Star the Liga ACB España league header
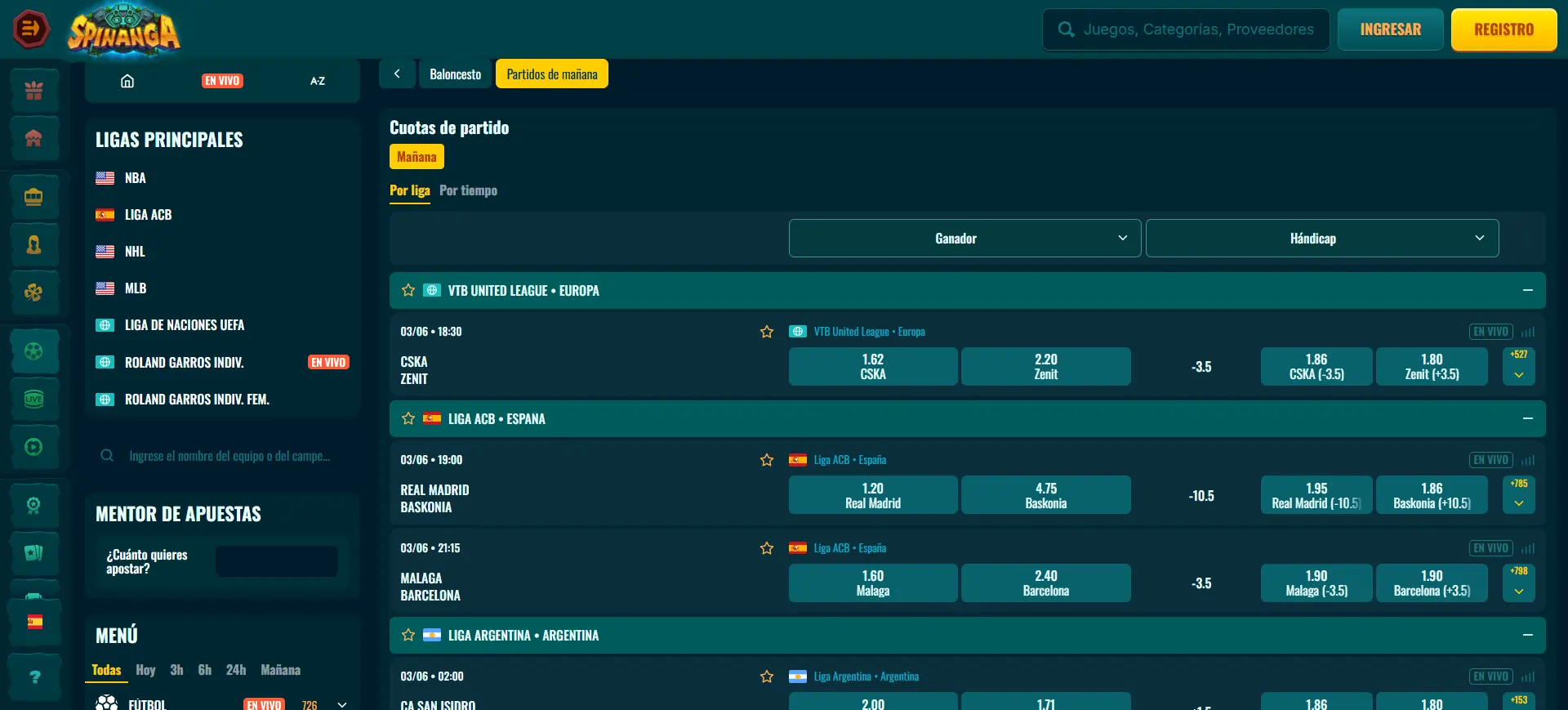The width and height of the screenshot is (1568, 710). pos(408,418)
